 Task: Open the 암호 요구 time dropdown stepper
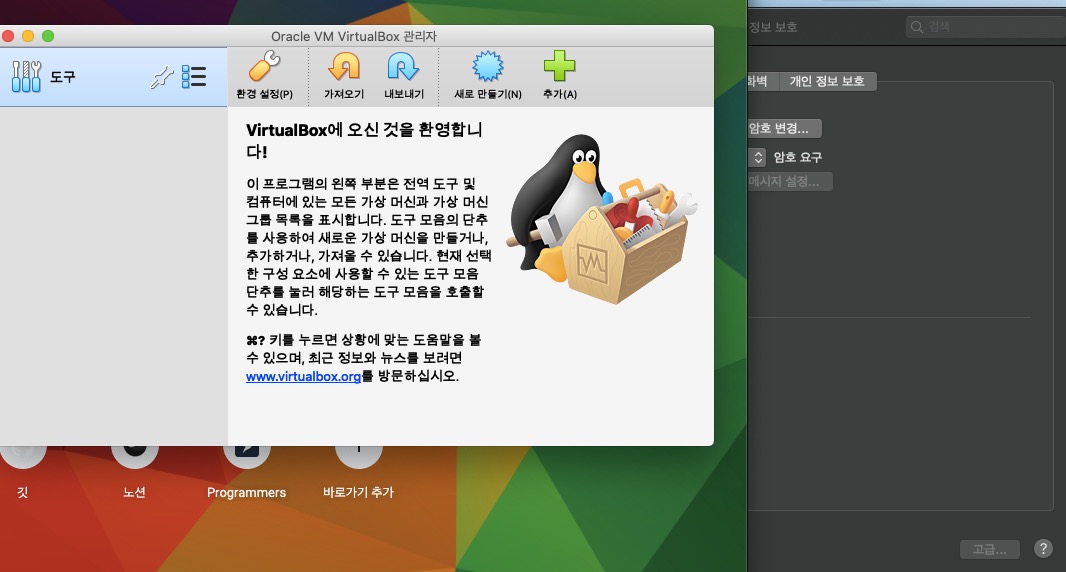click(x=758, y=157)
